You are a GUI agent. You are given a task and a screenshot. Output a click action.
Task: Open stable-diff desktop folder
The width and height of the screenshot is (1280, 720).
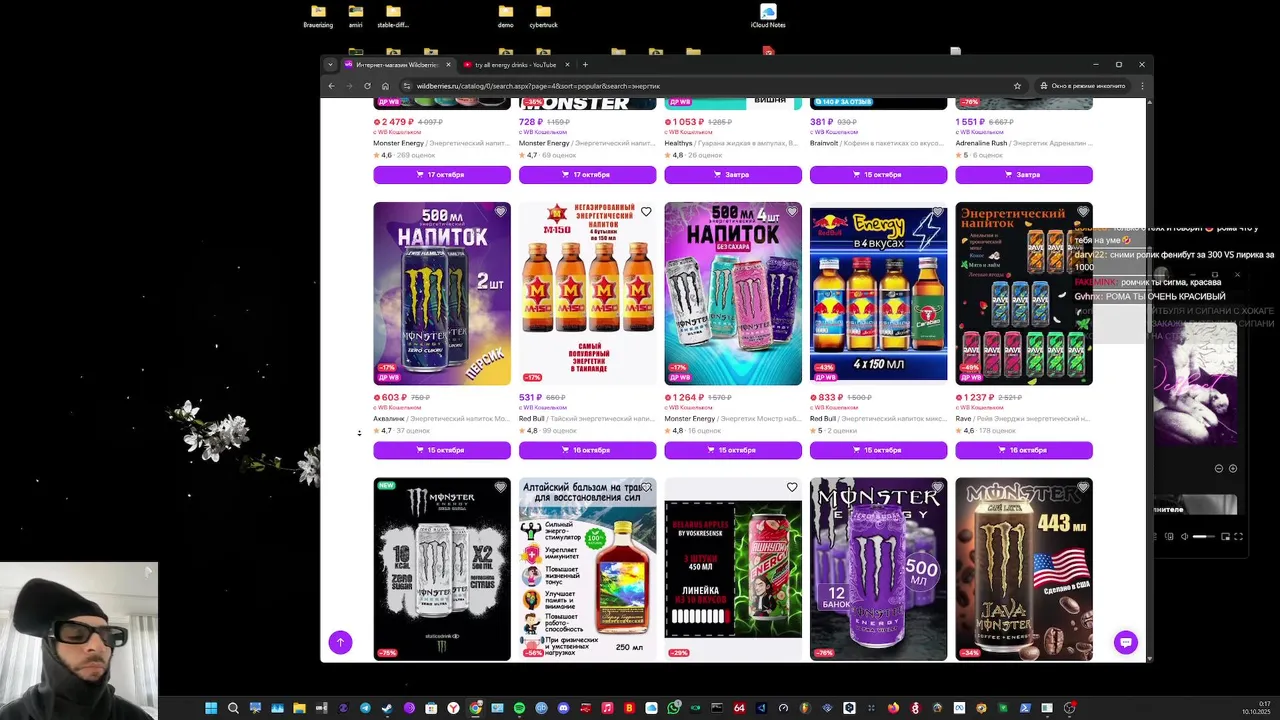point(393,16)
